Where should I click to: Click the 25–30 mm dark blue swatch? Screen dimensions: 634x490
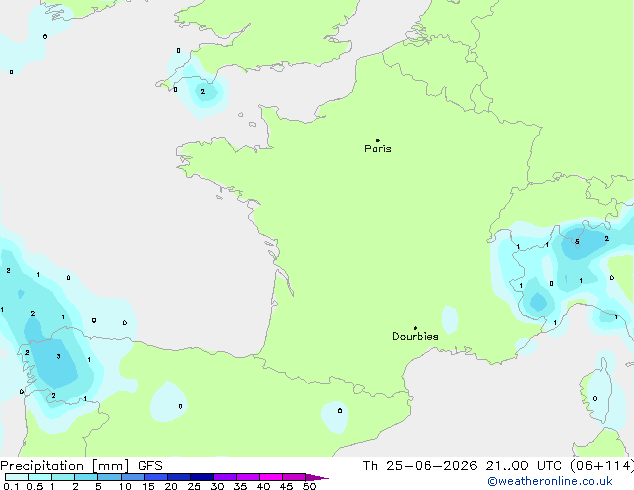(x=201, y=477)
